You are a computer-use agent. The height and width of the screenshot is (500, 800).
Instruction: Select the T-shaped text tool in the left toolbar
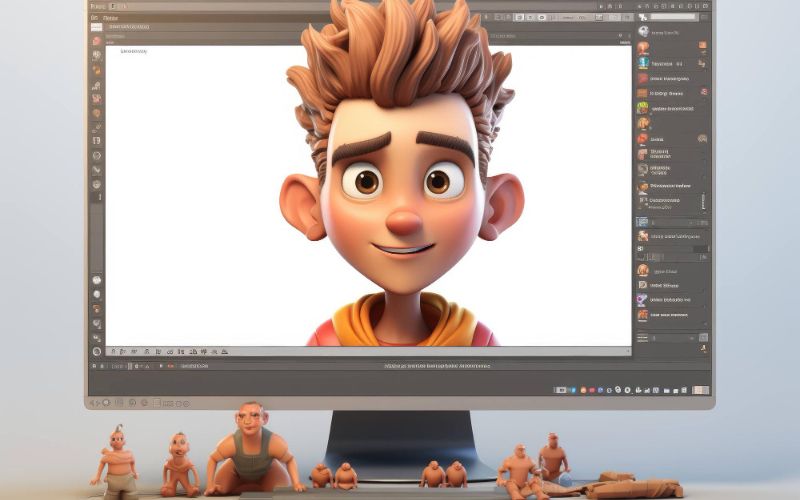tap(96, 141)
